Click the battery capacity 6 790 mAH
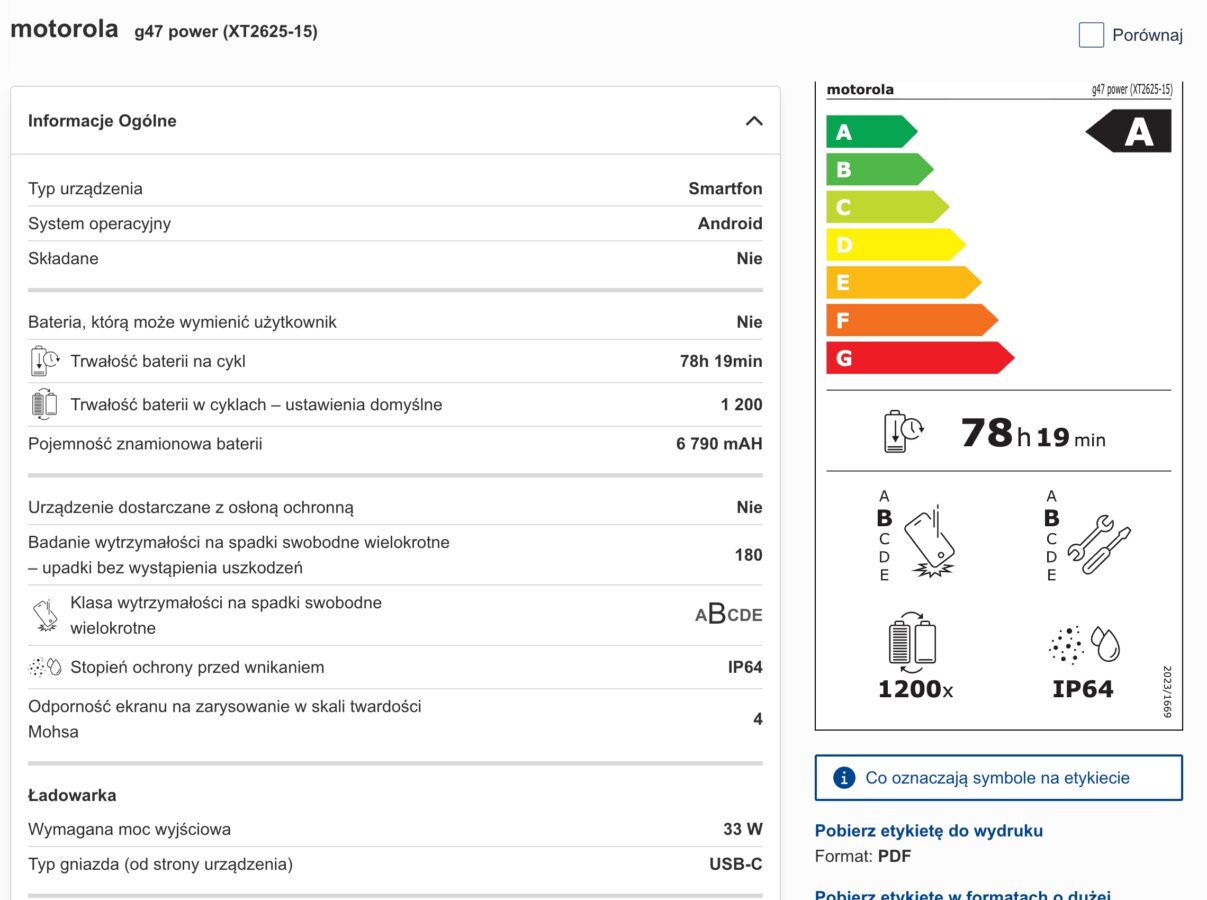This screenshot has height=900, width=1207. coord(719,443)
